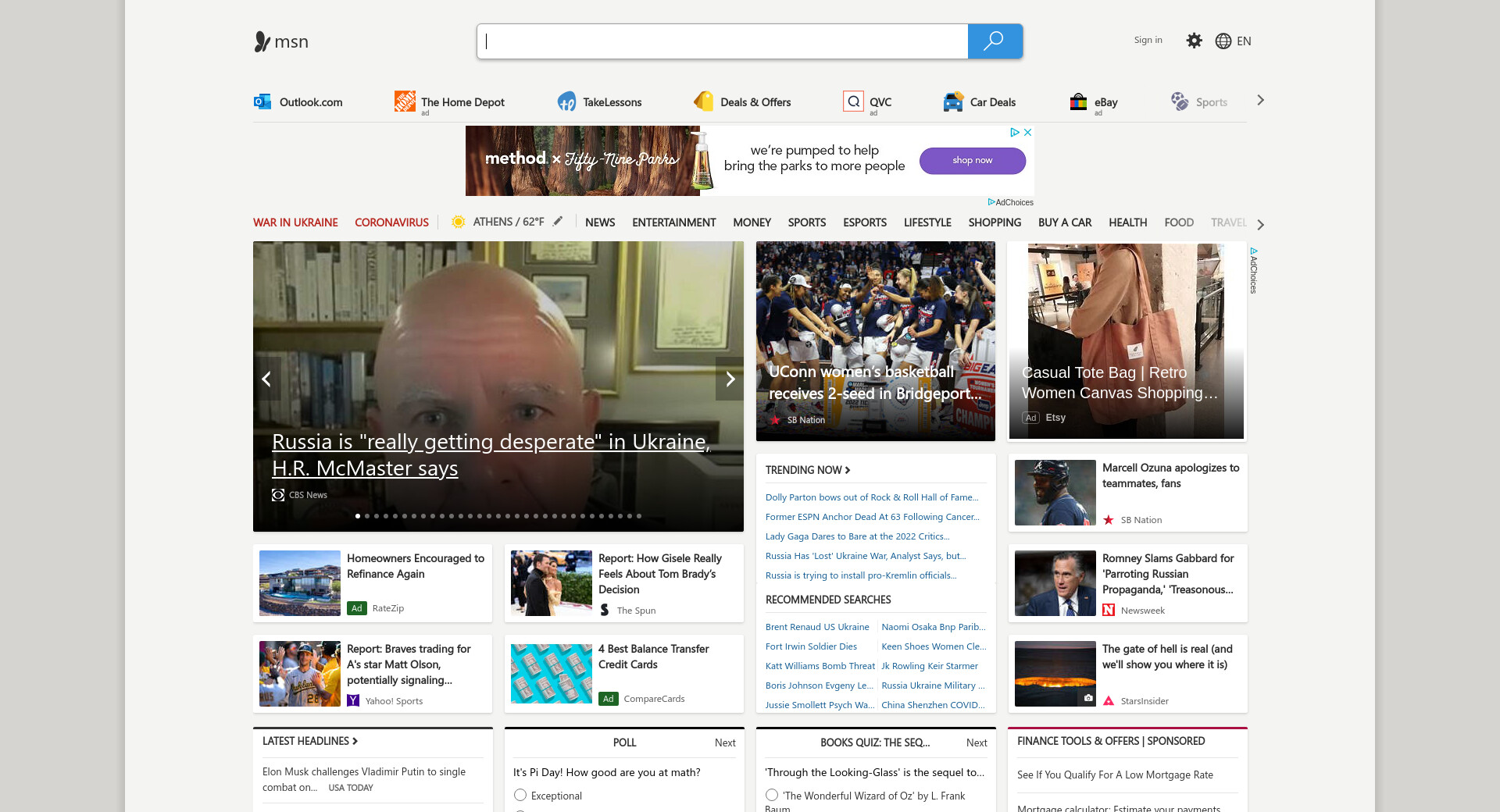Expand more shortcuts with right chevron arrow

click(x=1260, y=101)
